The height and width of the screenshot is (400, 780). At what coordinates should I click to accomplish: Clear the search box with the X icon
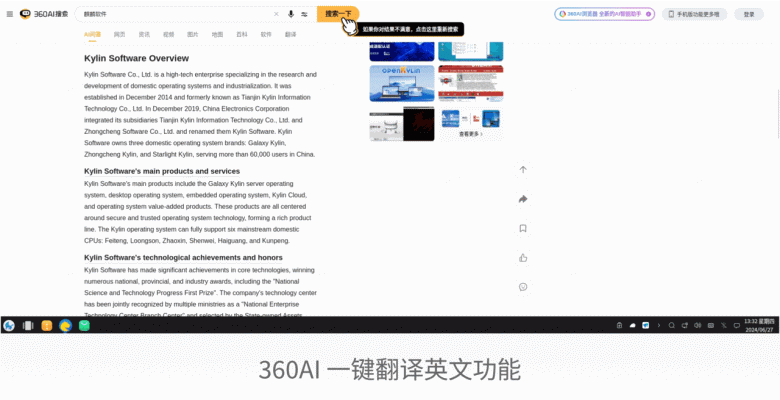[277, 14]
